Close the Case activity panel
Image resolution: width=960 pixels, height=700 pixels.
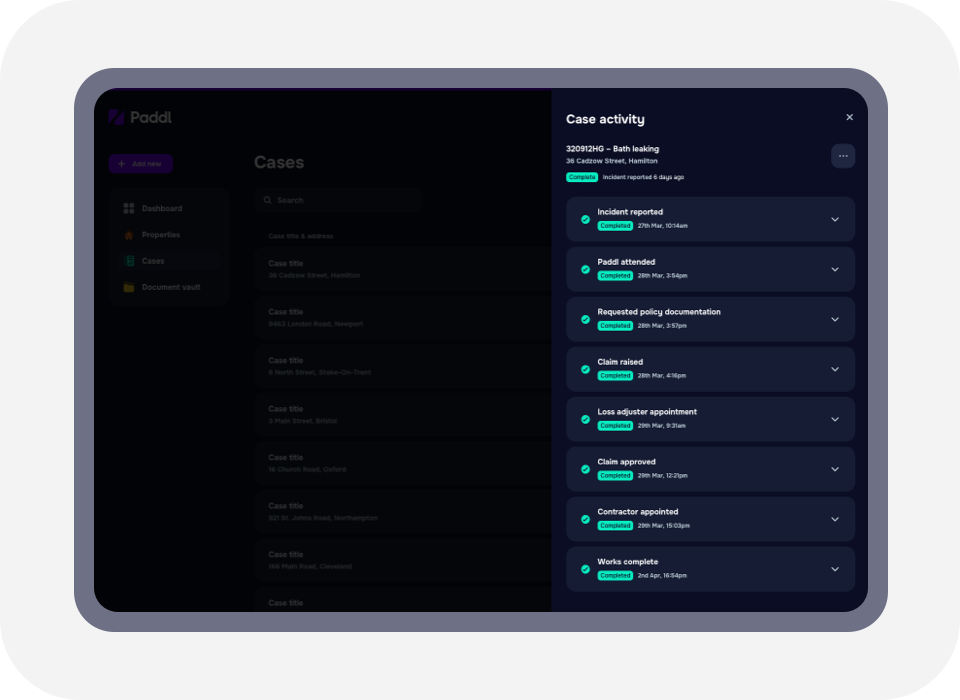[849, 118]
